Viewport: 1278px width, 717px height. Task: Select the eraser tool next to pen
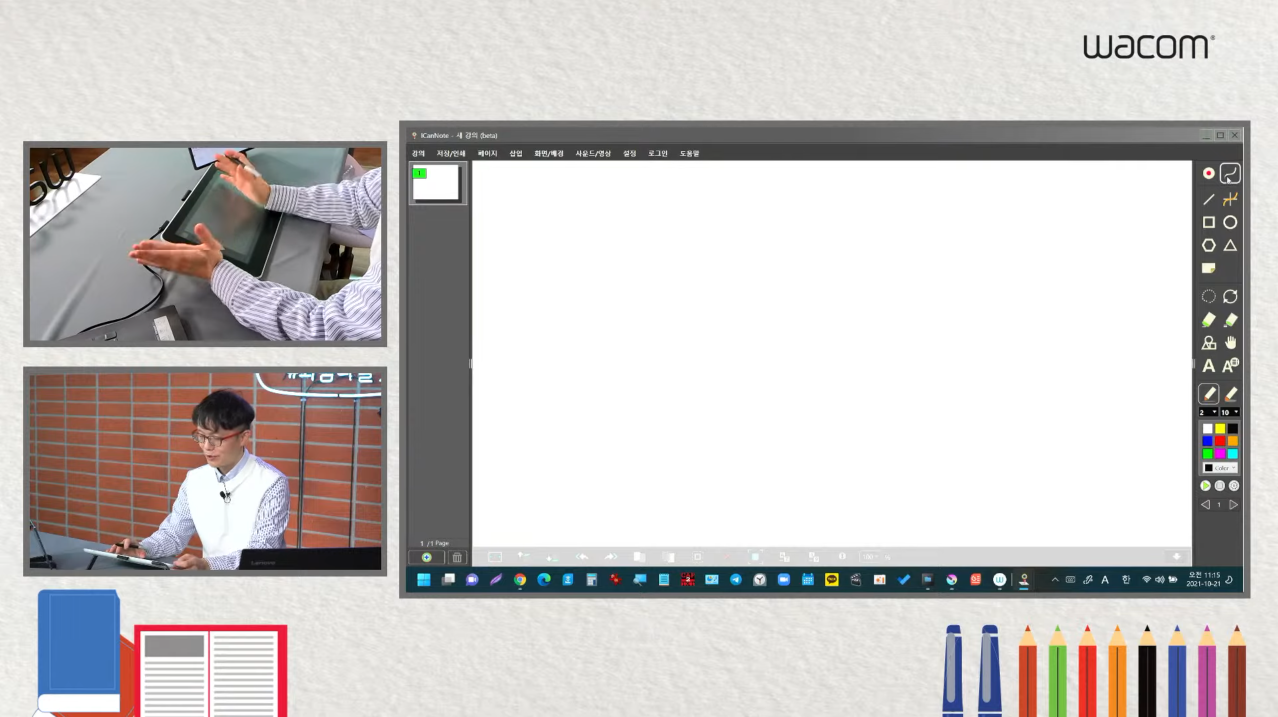point(1230,394)
